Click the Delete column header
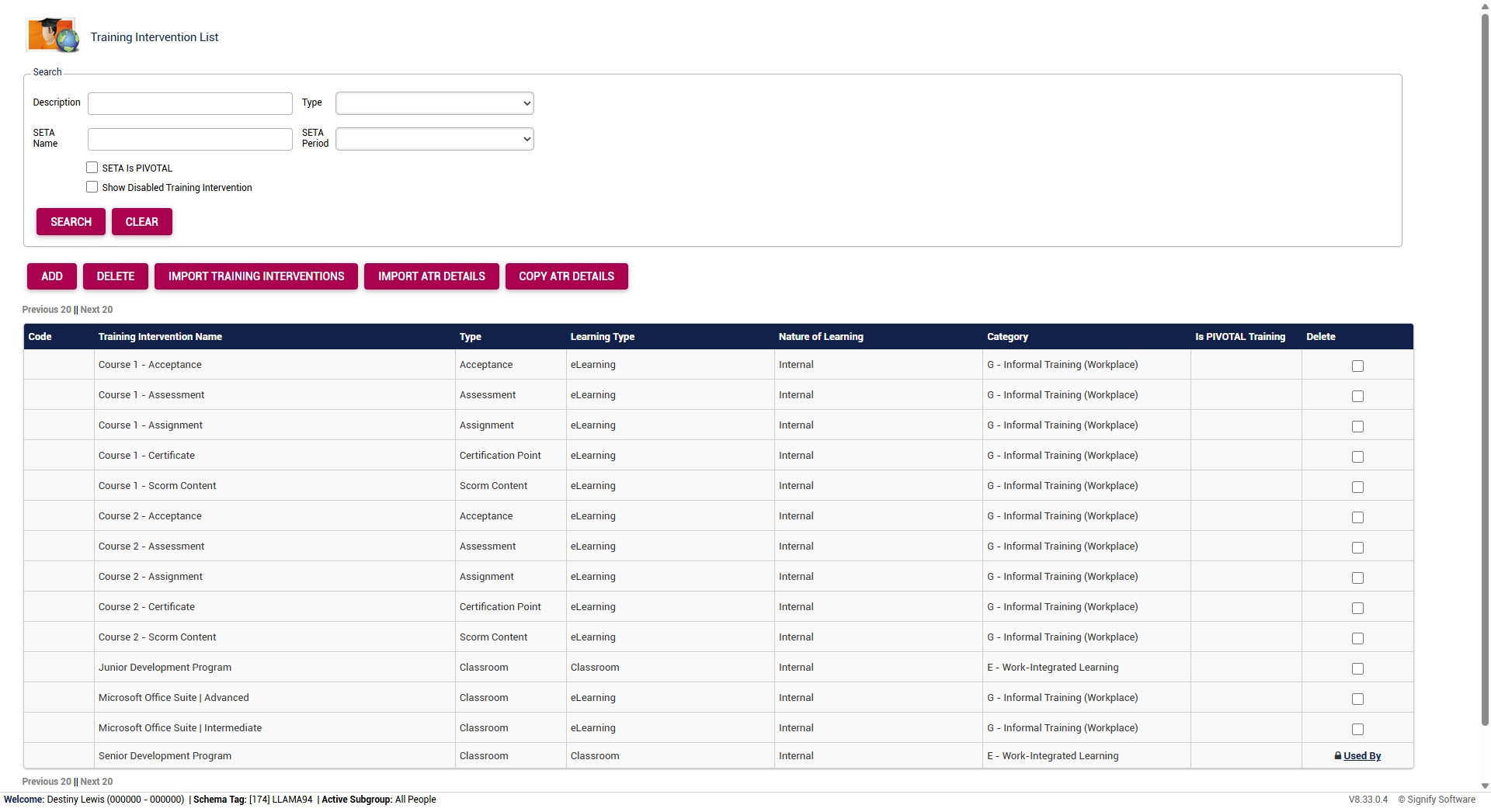The image size is (1491, 812). point(1320,336)
